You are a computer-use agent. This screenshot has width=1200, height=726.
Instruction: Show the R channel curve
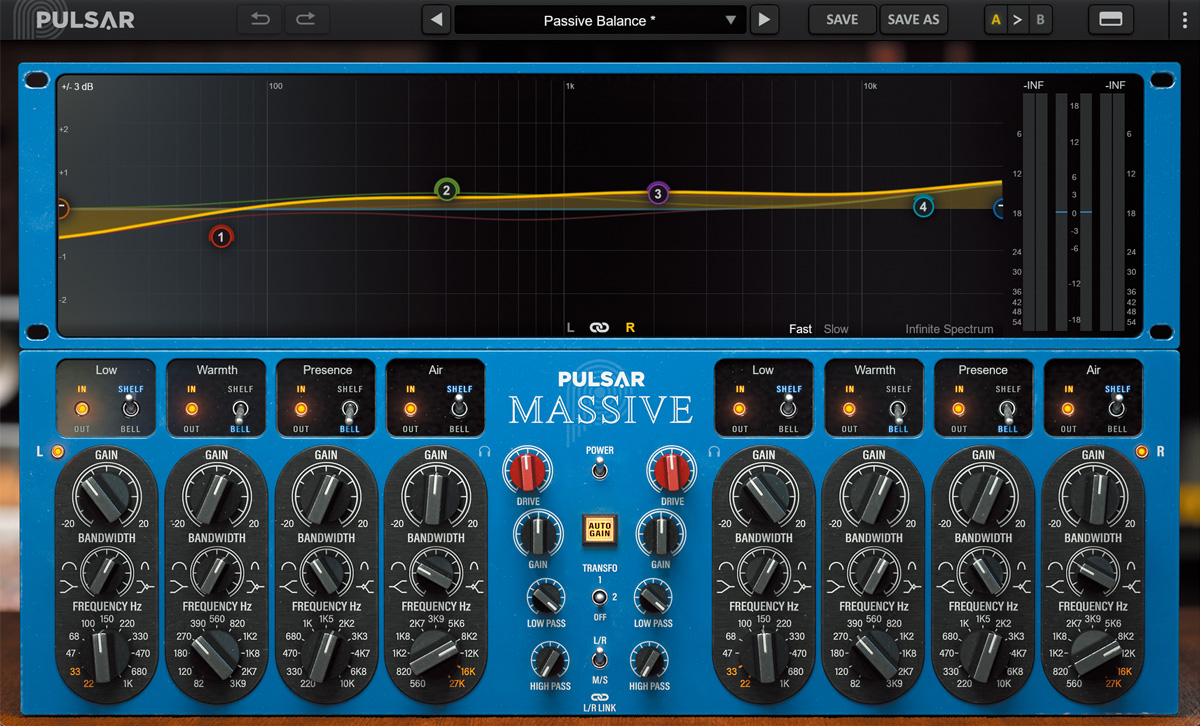tap(630, 328)
